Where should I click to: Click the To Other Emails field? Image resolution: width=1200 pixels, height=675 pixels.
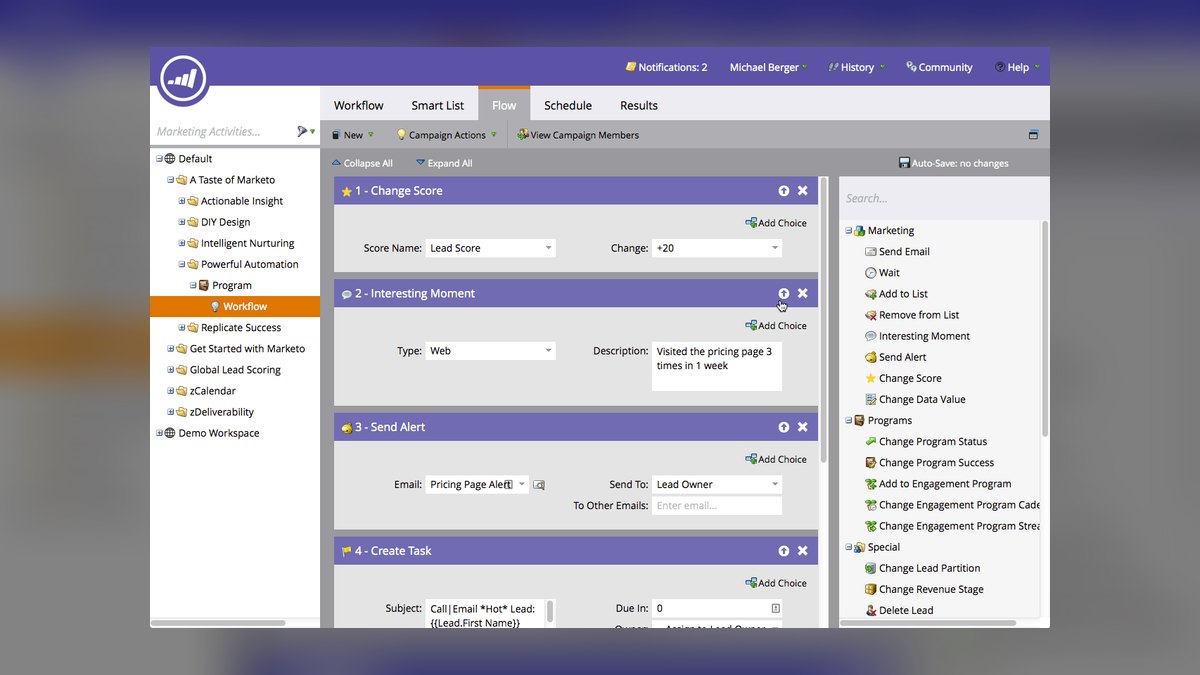(717, 506)
